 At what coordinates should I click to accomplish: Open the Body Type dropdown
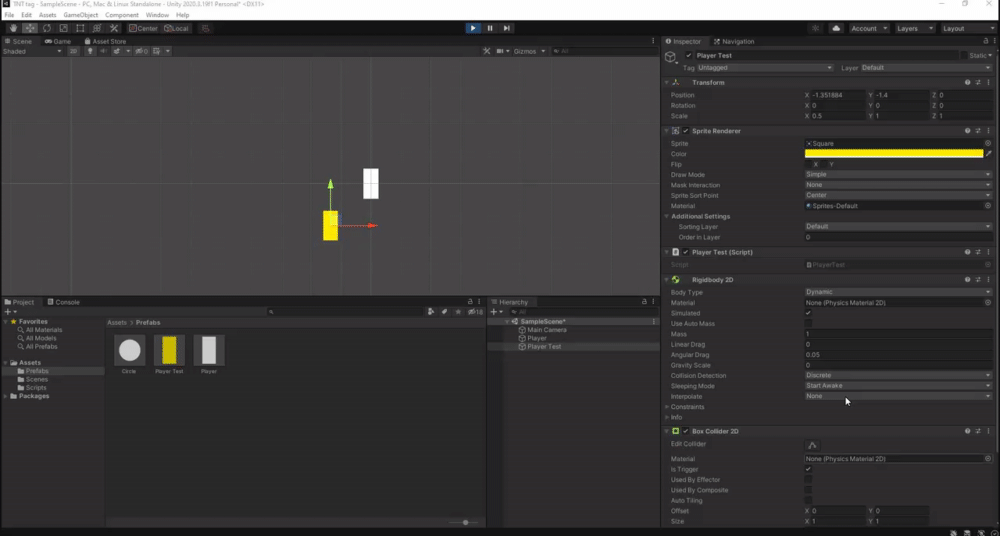[899, 292]
